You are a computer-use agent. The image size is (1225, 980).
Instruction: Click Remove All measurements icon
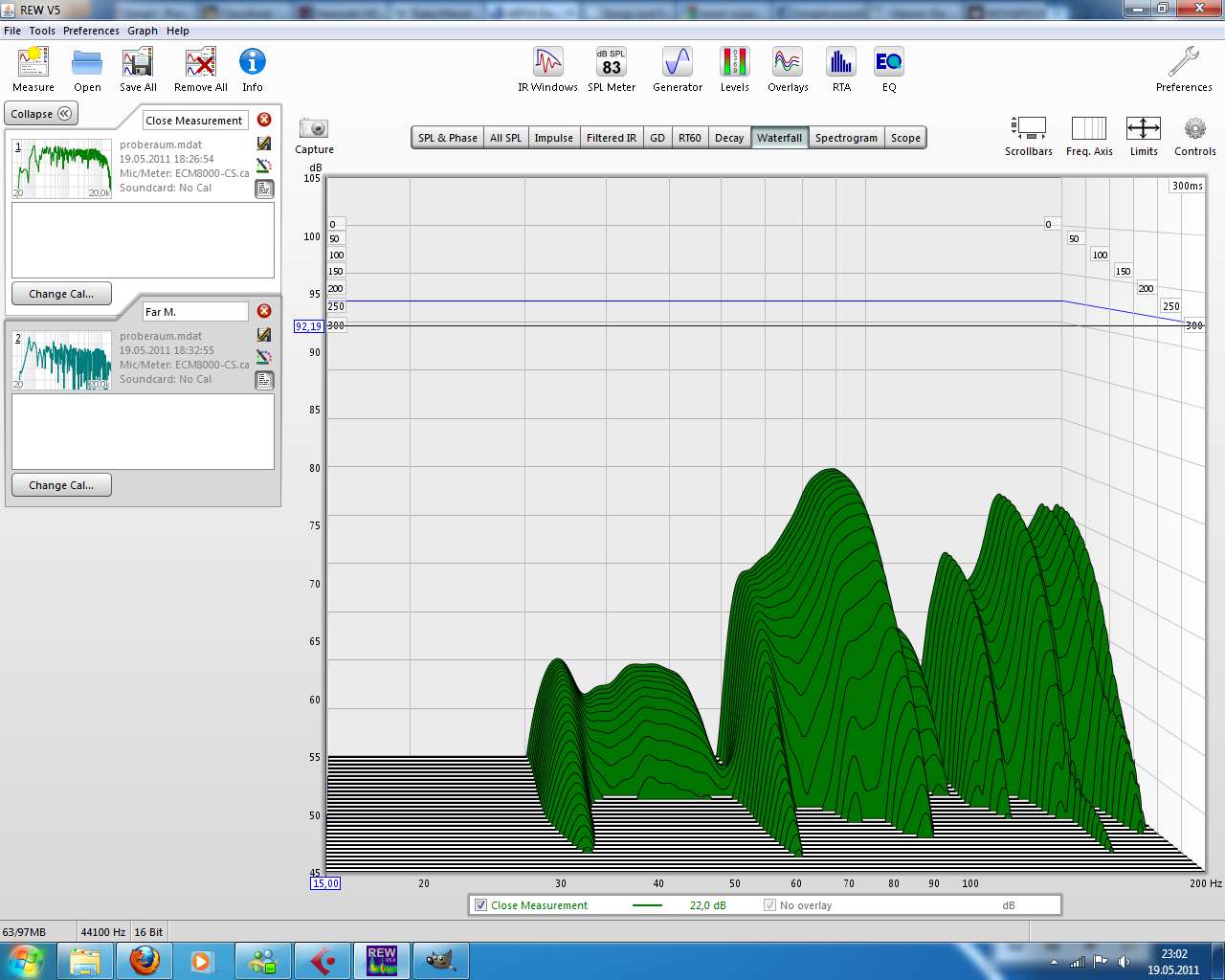coord(200,64)
